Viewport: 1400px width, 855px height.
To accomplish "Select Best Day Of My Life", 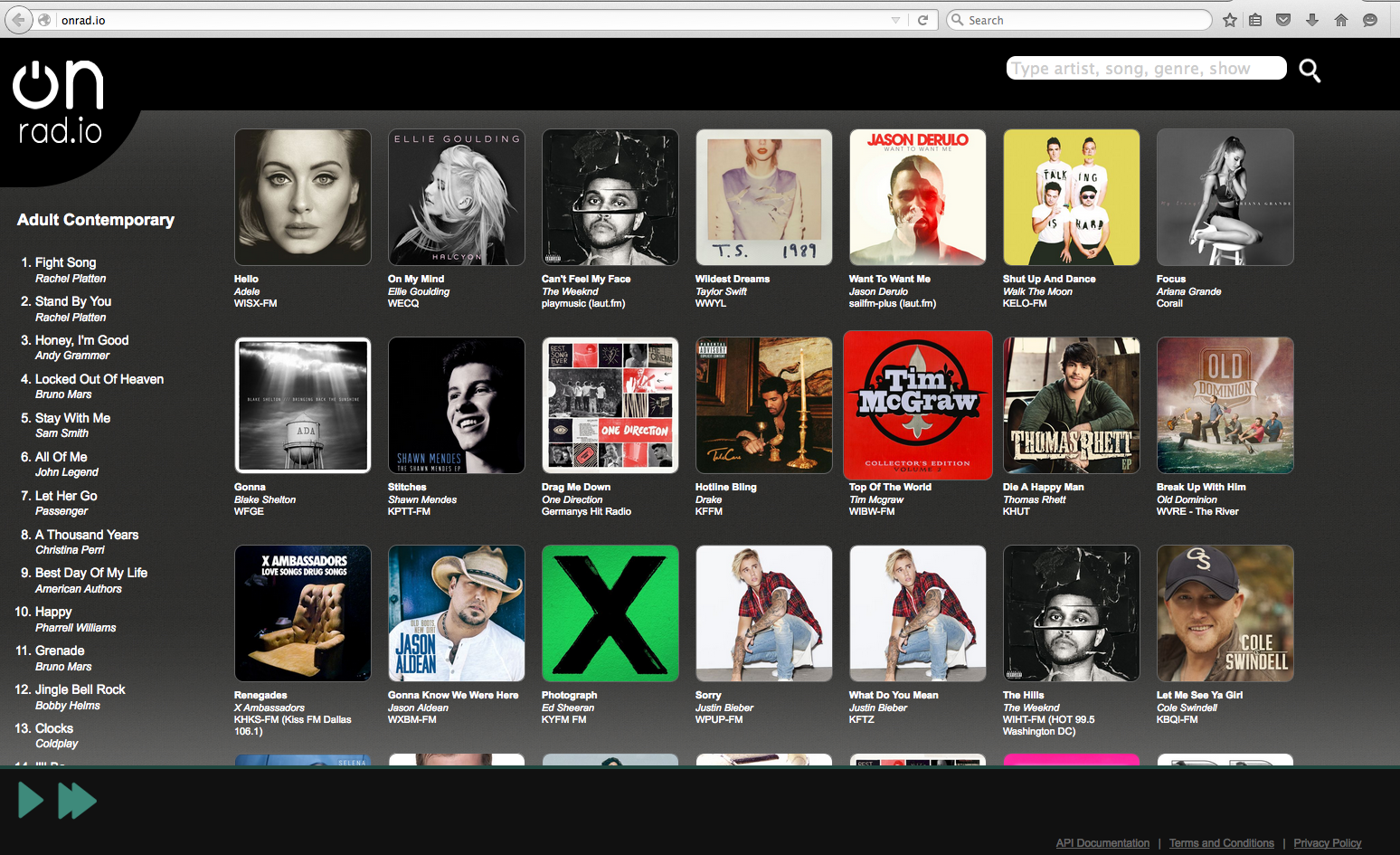I will click(91, 573).
